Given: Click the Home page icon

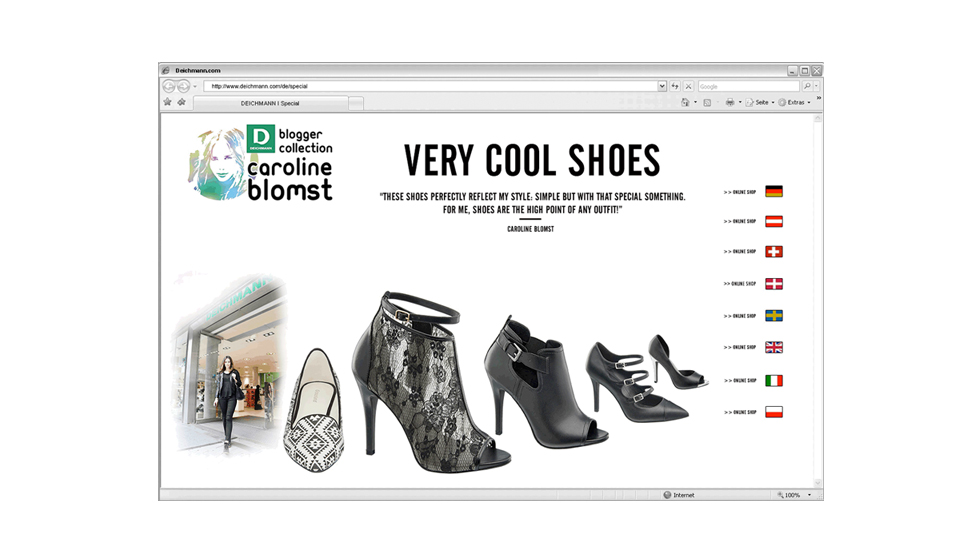Looking at the screenshot, I should coord(686,103).
